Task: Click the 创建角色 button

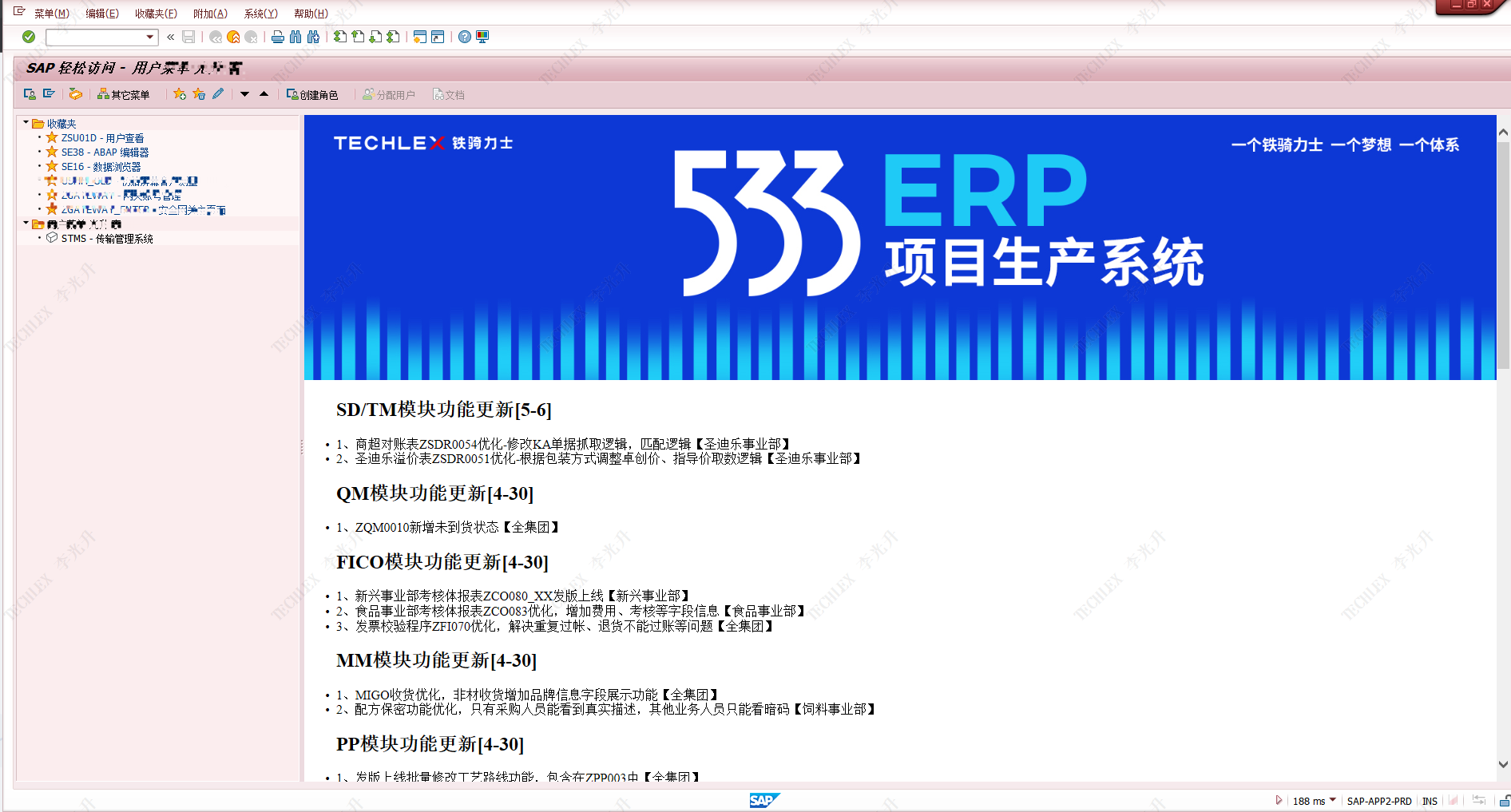Action: [x=312, y=94]
